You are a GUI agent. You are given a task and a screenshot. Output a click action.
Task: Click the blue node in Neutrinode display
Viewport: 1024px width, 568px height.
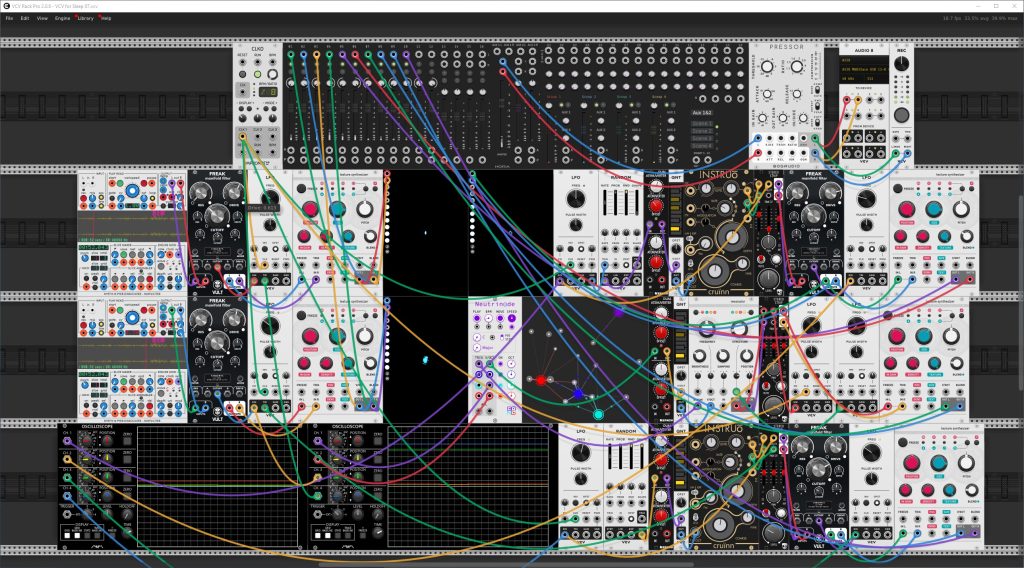click(578, 394)
